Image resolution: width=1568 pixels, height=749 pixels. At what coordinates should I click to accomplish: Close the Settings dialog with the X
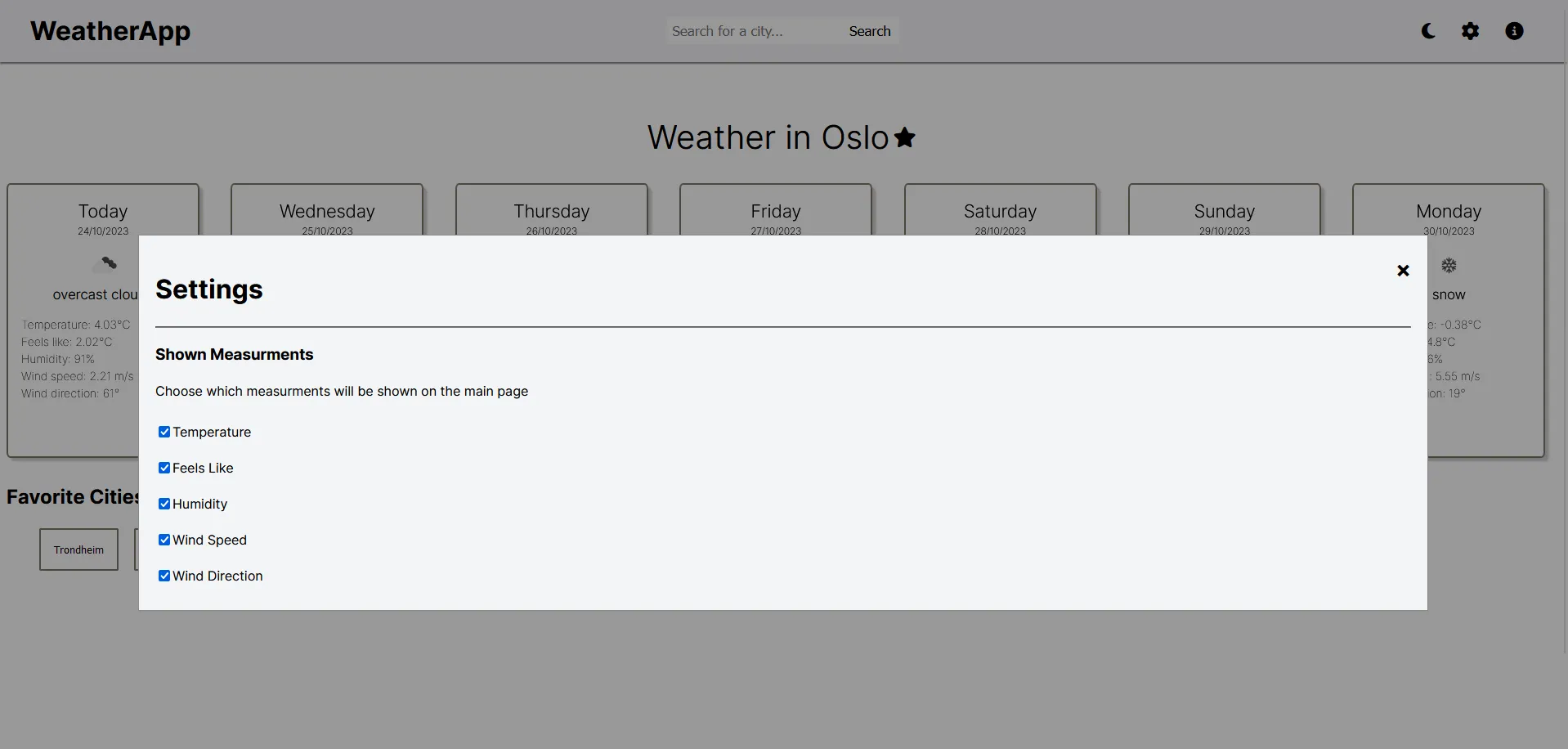click(x=1403, y=271)
